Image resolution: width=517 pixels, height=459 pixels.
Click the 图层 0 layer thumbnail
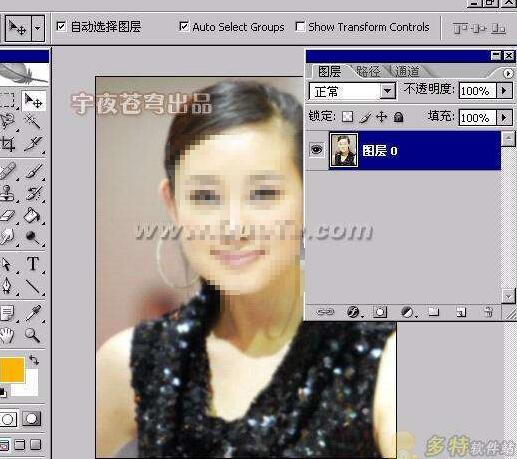[344, 150]
